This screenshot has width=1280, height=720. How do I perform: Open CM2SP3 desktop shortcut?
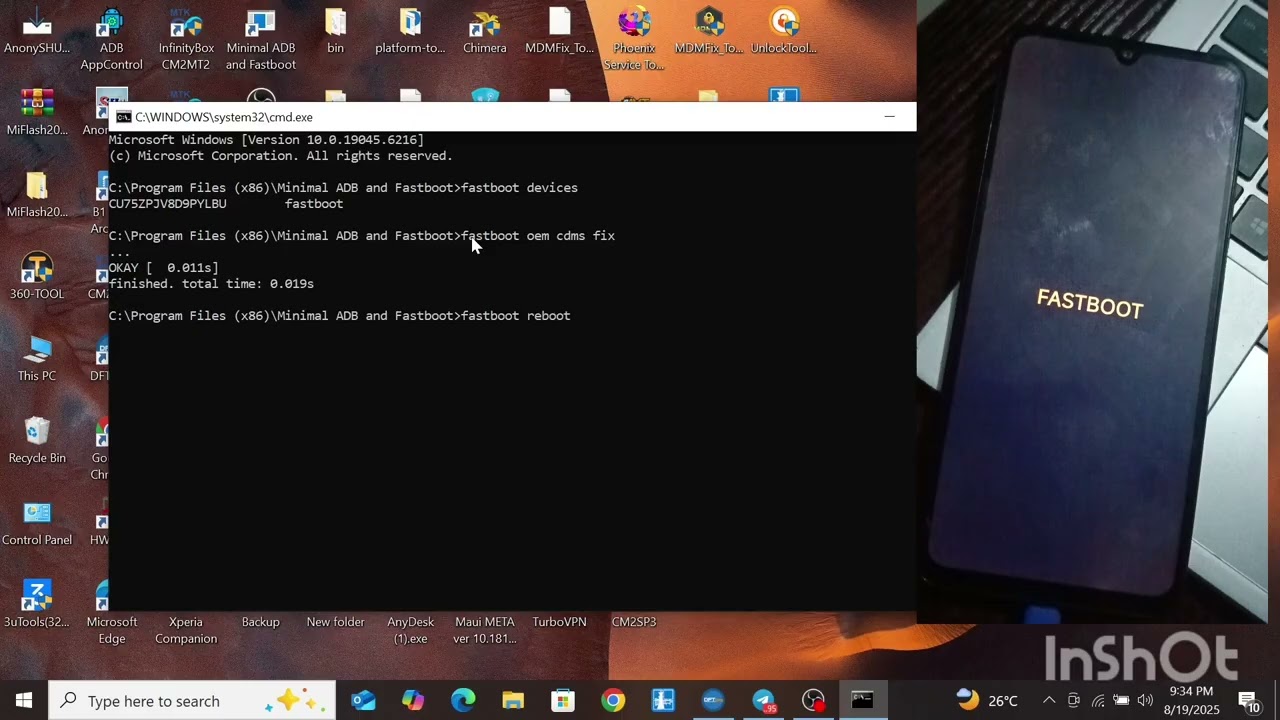634,621
